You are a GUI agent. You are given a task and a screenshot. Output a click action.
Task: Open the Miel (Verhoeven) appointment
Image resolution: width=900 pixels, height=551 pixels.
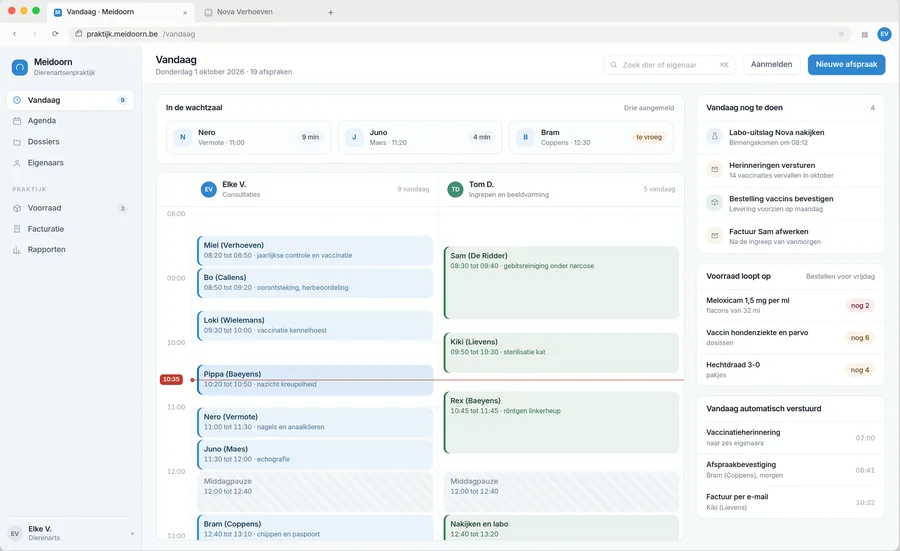click(x=315, y=250)
